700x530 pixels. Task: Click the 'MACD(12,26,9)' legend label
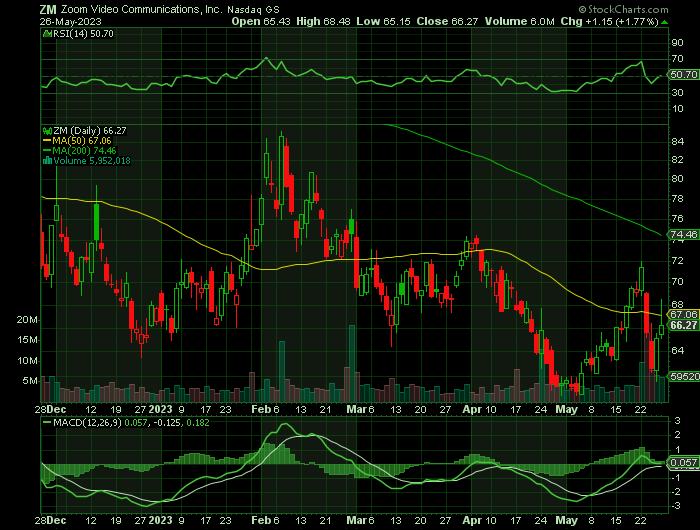pyautogui.click(x=87, y=422)
